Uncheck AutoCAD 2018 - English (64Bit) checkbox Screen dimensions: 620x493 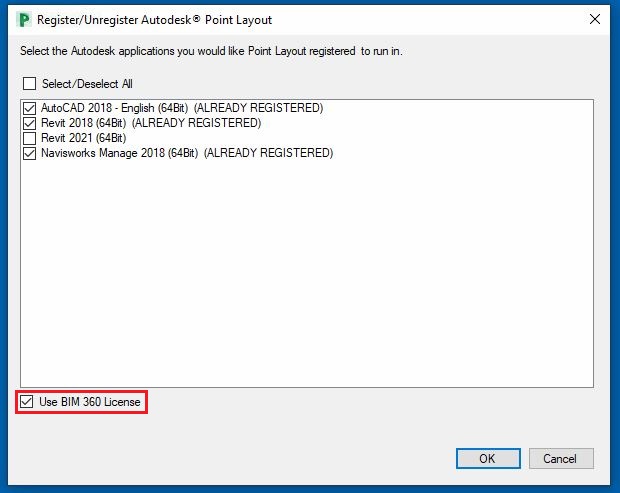click(29, 108)
